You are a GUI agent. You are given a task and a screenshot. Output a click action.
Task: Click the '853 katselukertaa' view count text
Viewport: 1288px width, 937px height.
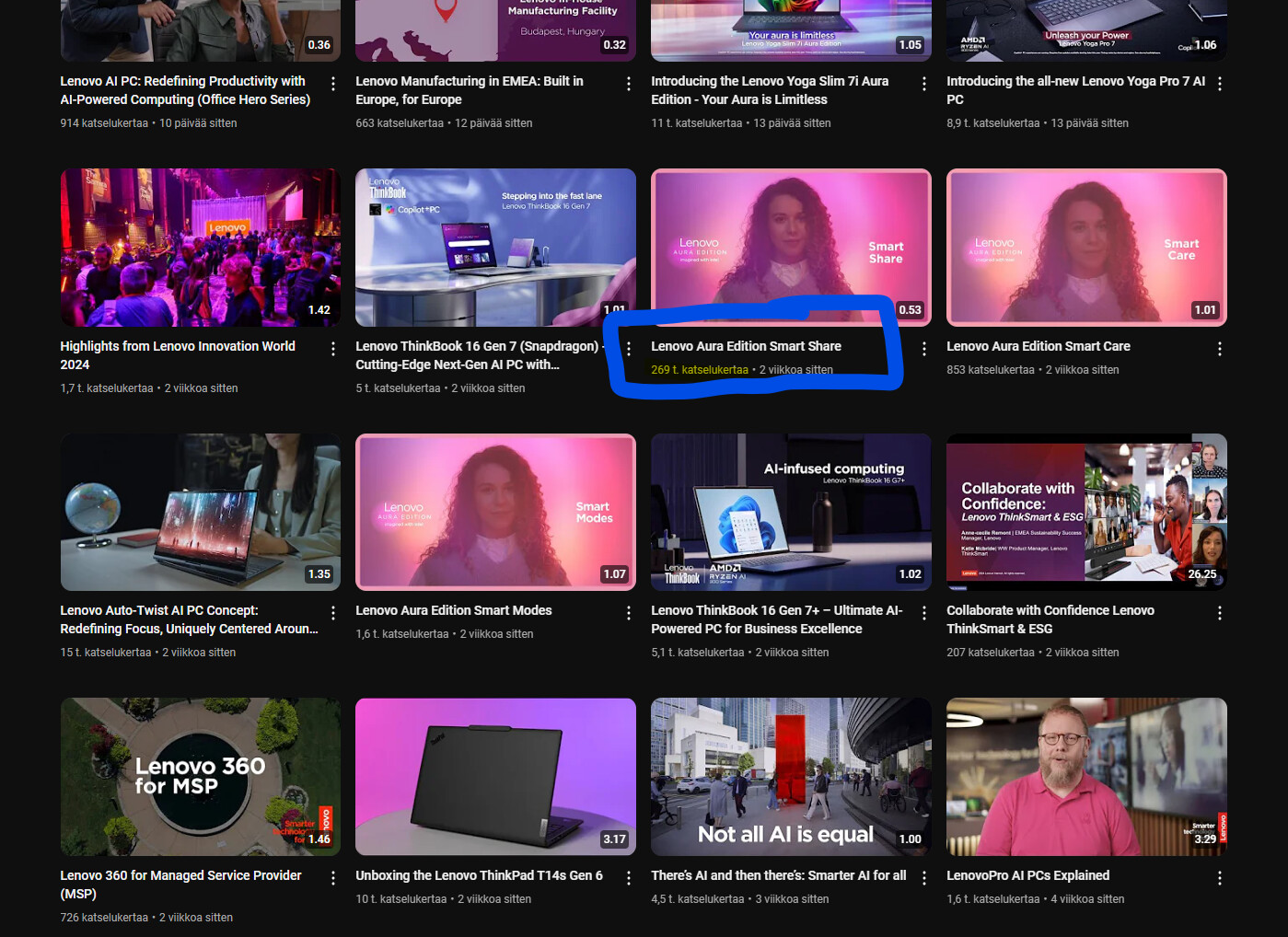[x=991, y=370]
